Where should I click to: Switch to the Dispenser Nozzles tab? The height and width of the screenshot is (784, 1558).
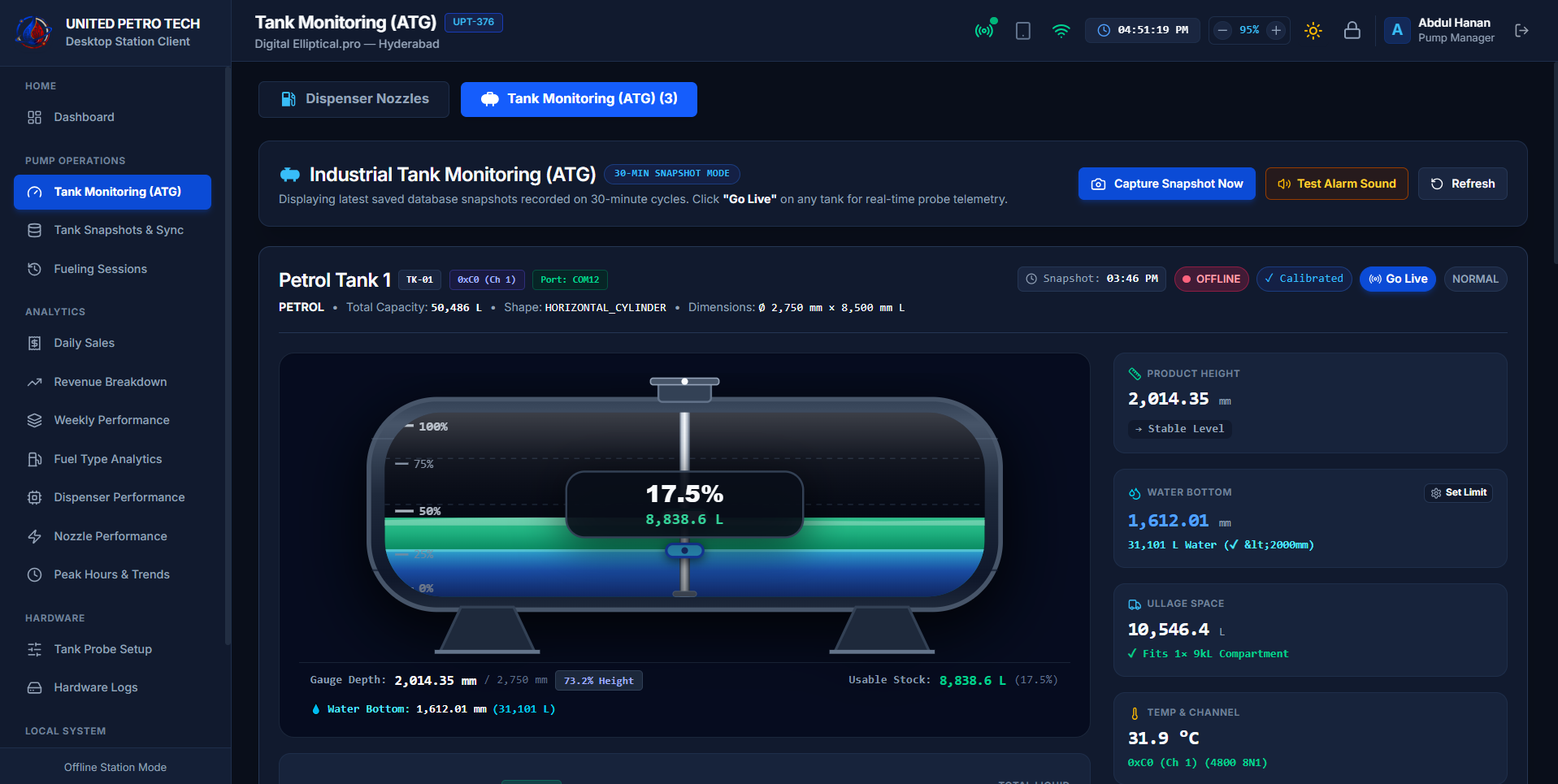click(354, 99)
